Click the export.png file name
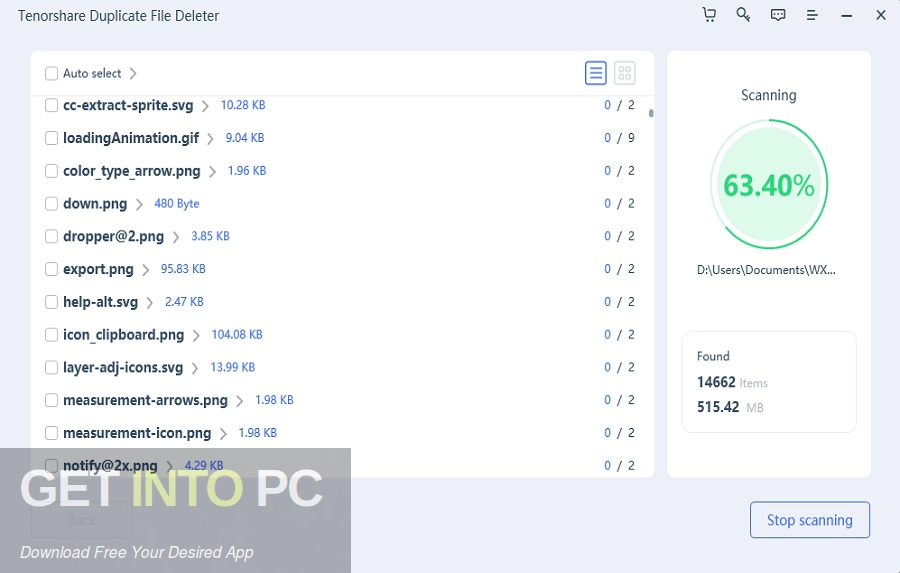 (x=98, y=269)
